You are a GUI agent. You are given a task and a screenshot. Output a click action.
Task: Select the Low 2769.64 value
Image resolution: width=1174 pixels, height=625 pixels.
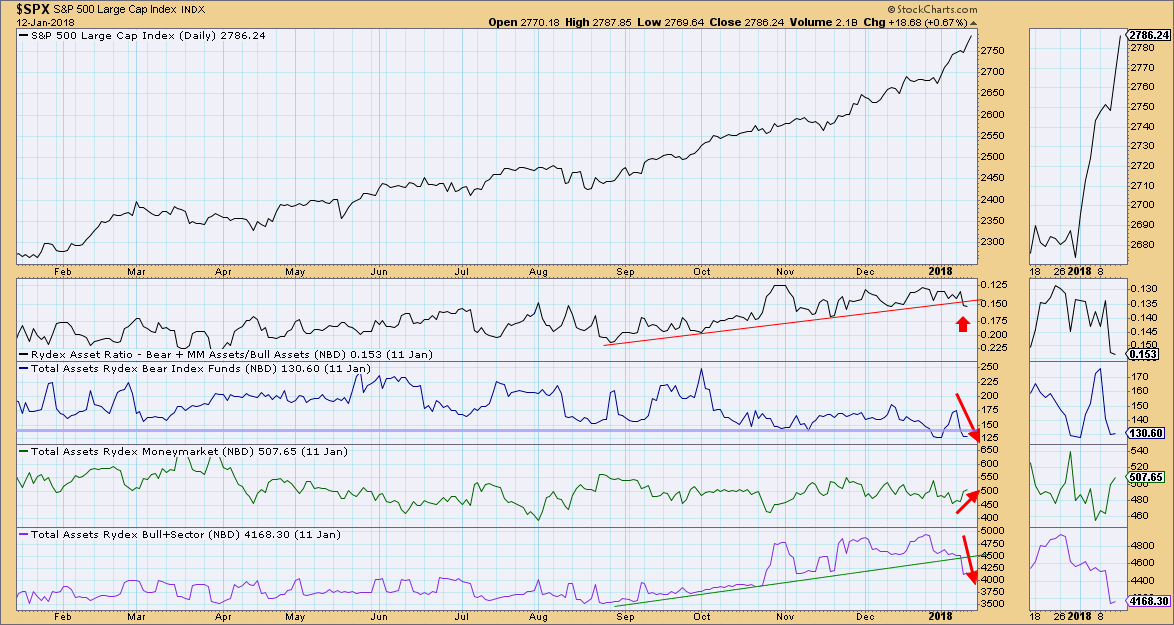coord(669,22)
